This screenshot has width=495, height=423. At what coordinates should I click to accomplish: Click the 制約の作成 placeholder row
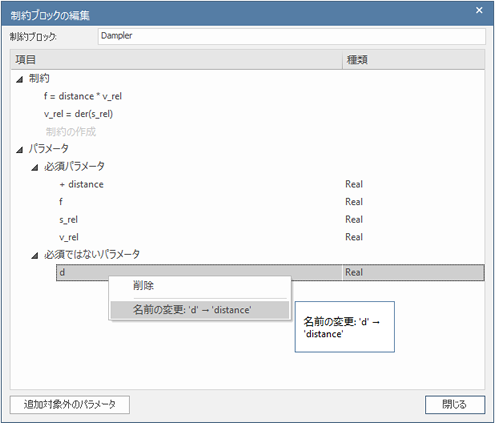pos(71,132)
